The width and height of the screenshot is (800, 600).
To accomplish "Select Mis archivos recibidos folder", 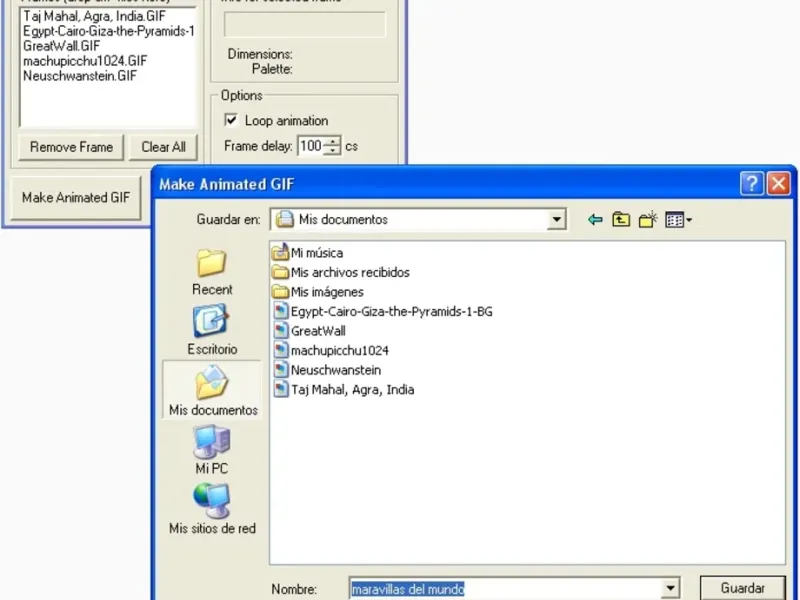I will click(341, 272).
